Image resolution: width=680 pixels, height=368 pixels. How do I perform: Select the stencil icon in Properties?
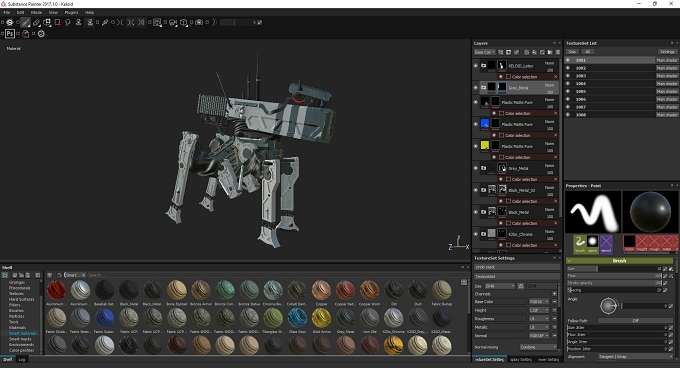pos(606,244)
